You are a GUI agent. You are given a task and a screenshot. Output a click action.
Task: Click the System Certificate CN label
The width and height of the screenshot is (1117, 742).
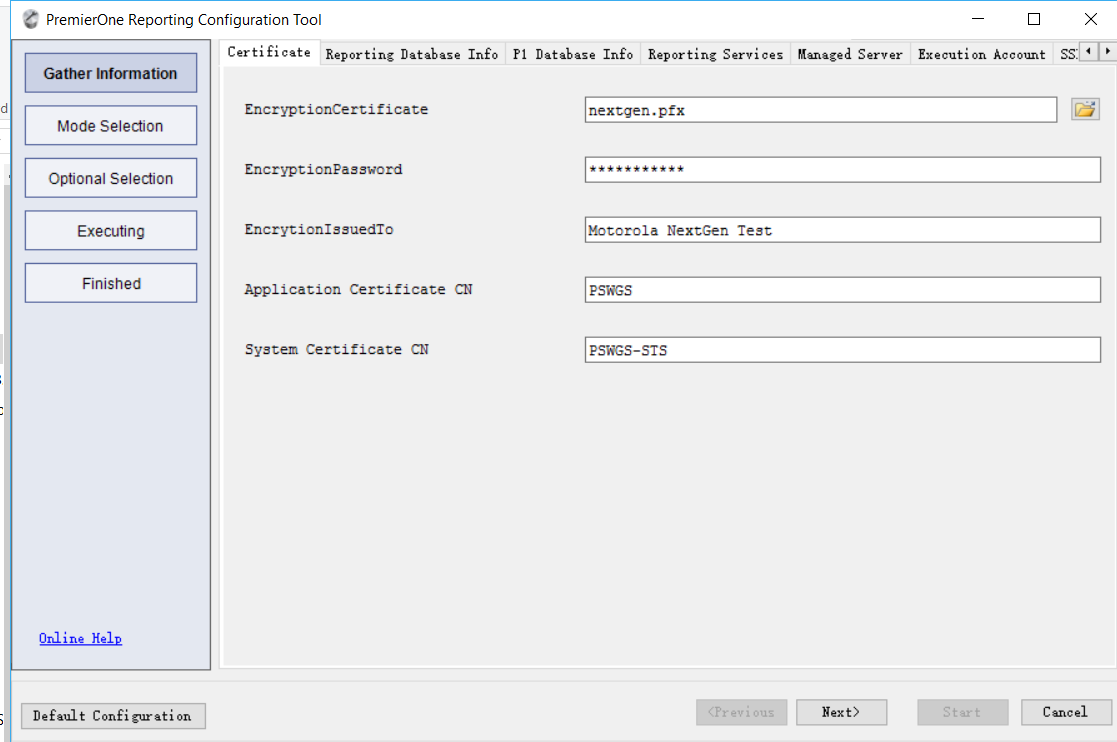click(336, 350)
